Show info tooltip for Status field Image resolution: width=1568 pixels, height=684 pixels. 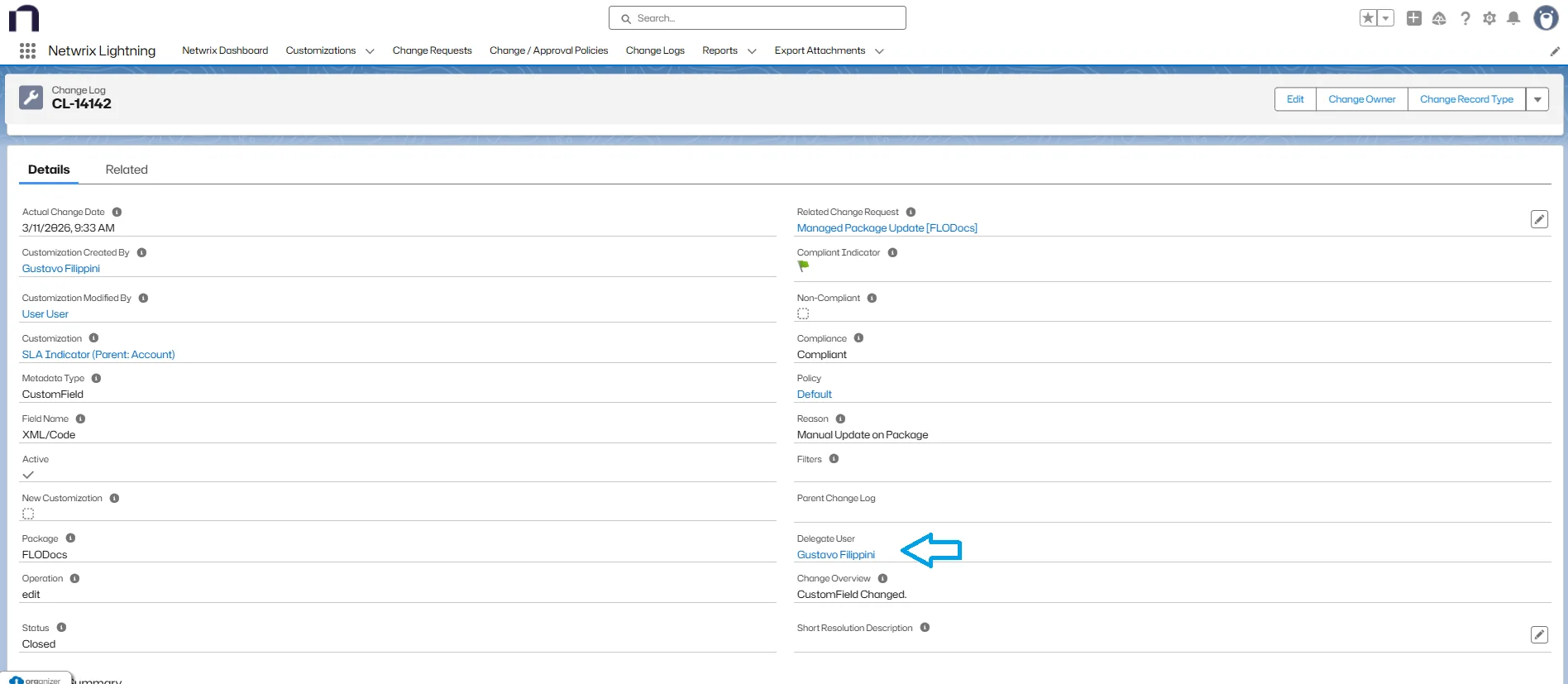point(61,627)
